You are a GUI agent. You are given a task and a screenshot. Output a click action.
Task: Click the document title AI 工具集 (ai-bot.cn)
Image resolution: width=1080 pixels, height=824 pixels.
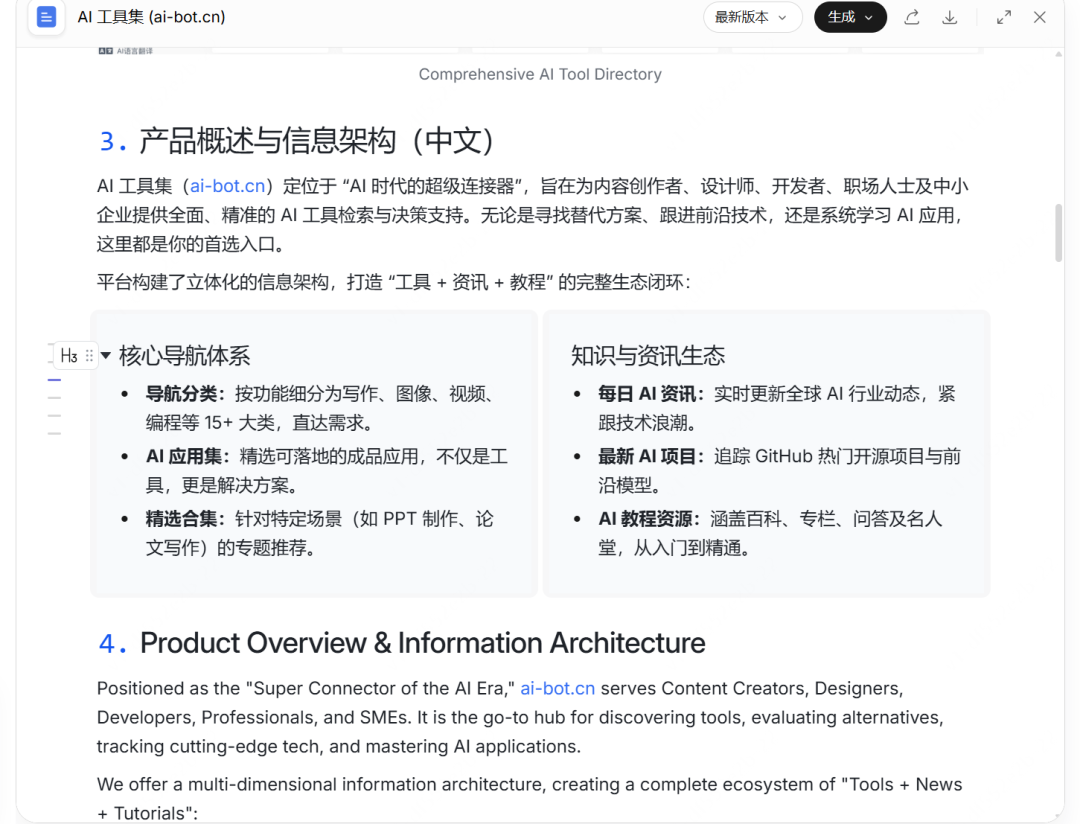[150, 17]
